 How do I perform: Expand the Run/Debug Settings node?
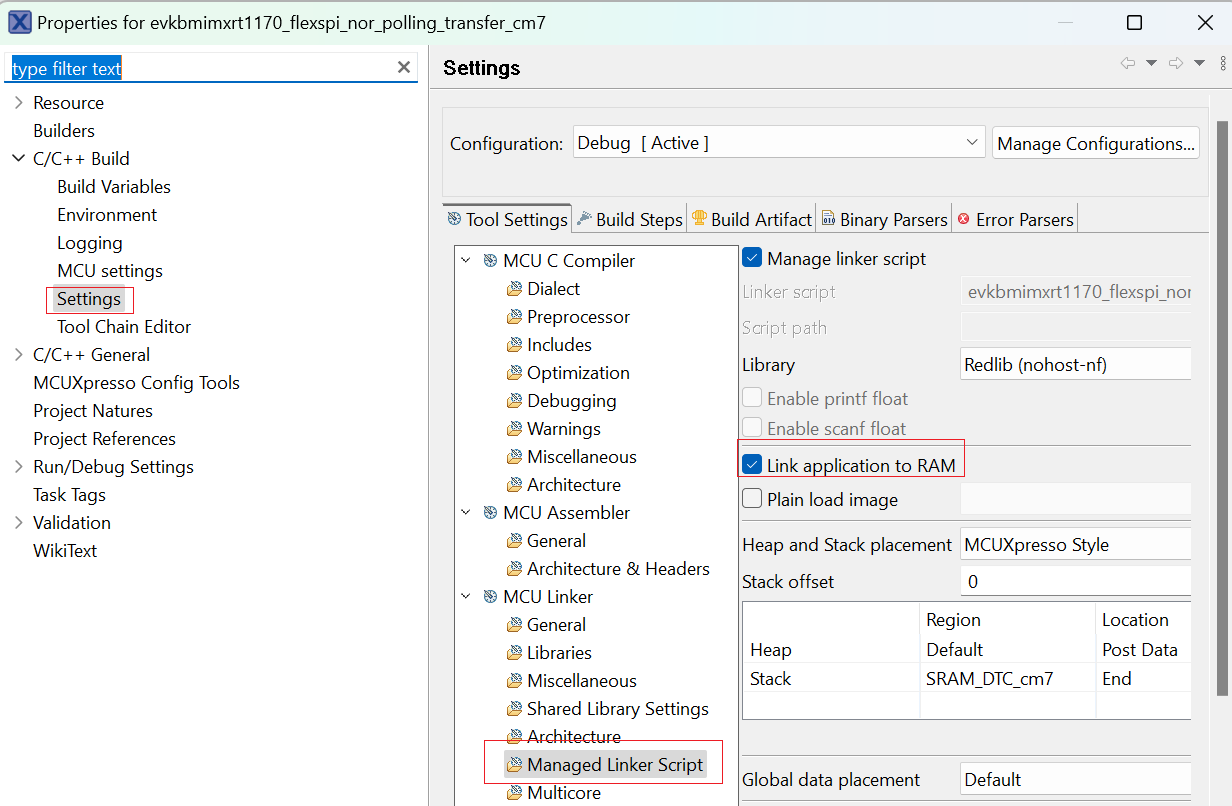pyautogui.click(x=19, y=467)
